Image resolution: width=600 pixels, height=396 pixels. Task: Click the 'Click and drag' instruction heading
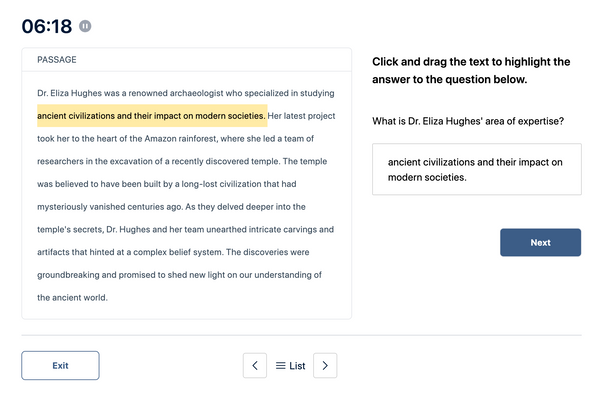[471, 70]
